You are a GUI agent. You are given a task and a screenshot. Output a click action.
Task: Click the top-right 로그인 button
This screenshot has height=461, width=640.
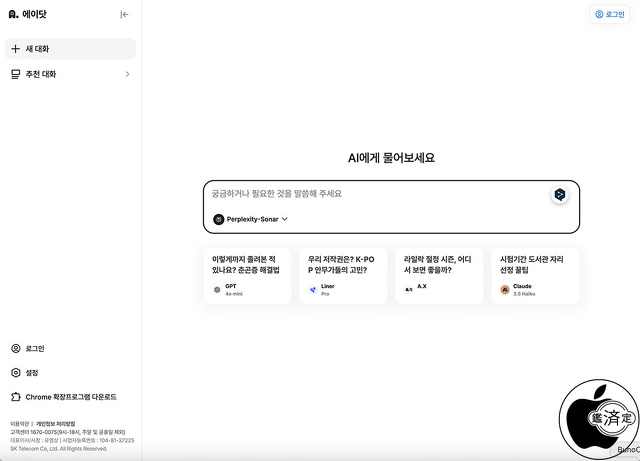(x=609, y=14)
